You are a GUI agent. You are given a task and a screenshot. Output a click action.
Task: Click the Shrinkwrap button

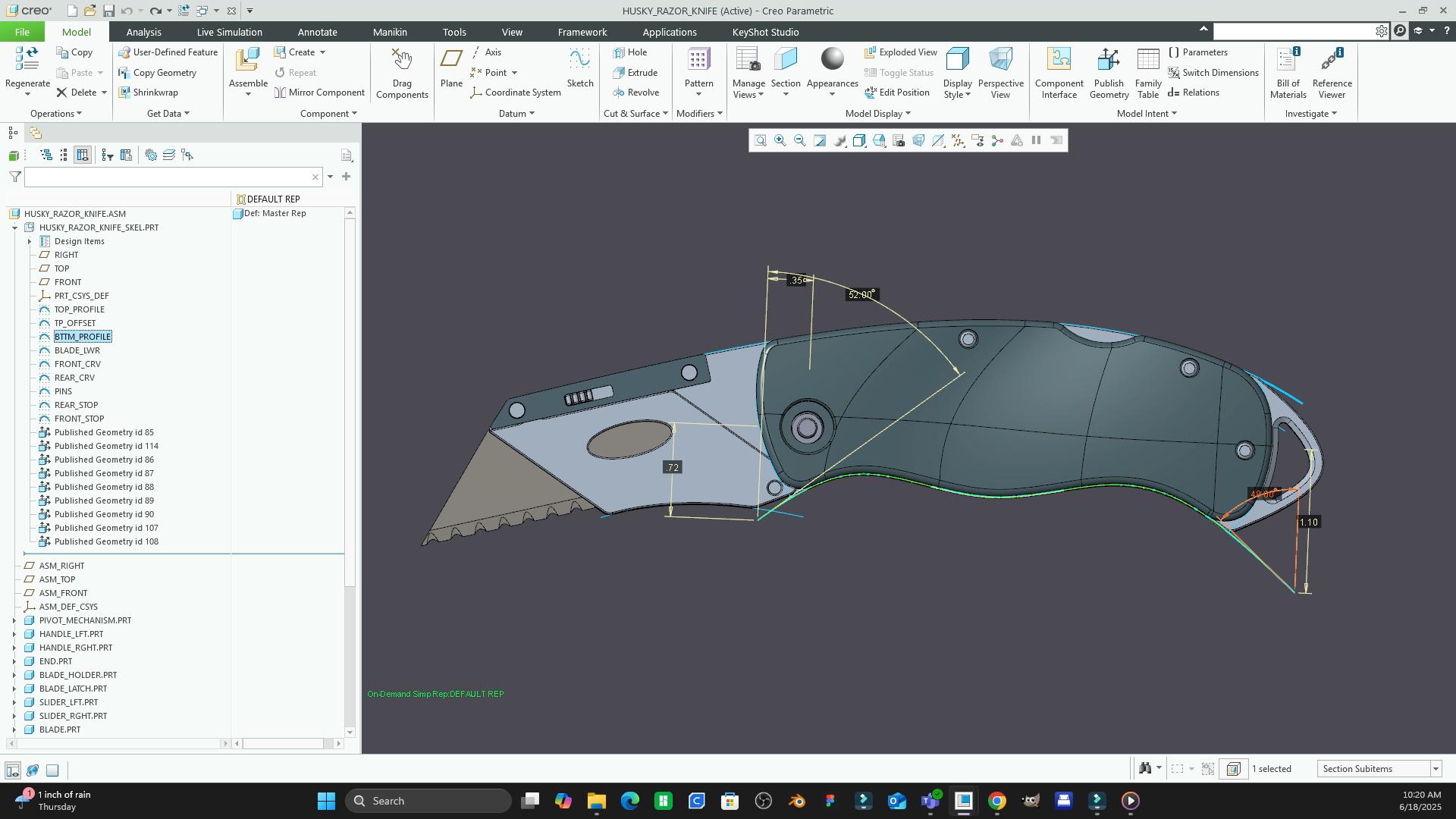click(148, 93)
